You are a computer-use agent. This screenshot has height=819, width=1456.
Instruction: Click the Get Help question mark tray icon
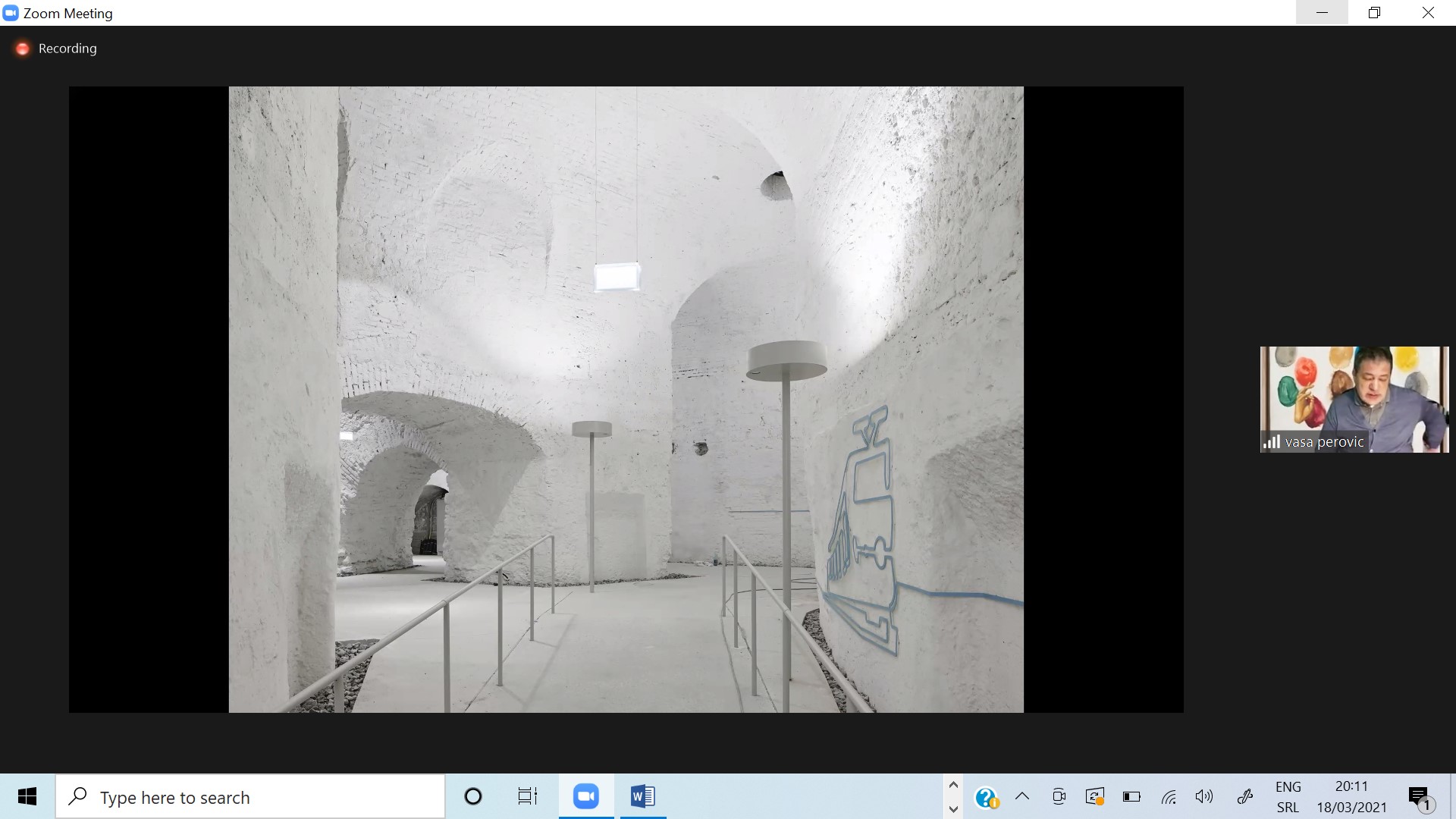pyautogui.click(x=986, y=797)
